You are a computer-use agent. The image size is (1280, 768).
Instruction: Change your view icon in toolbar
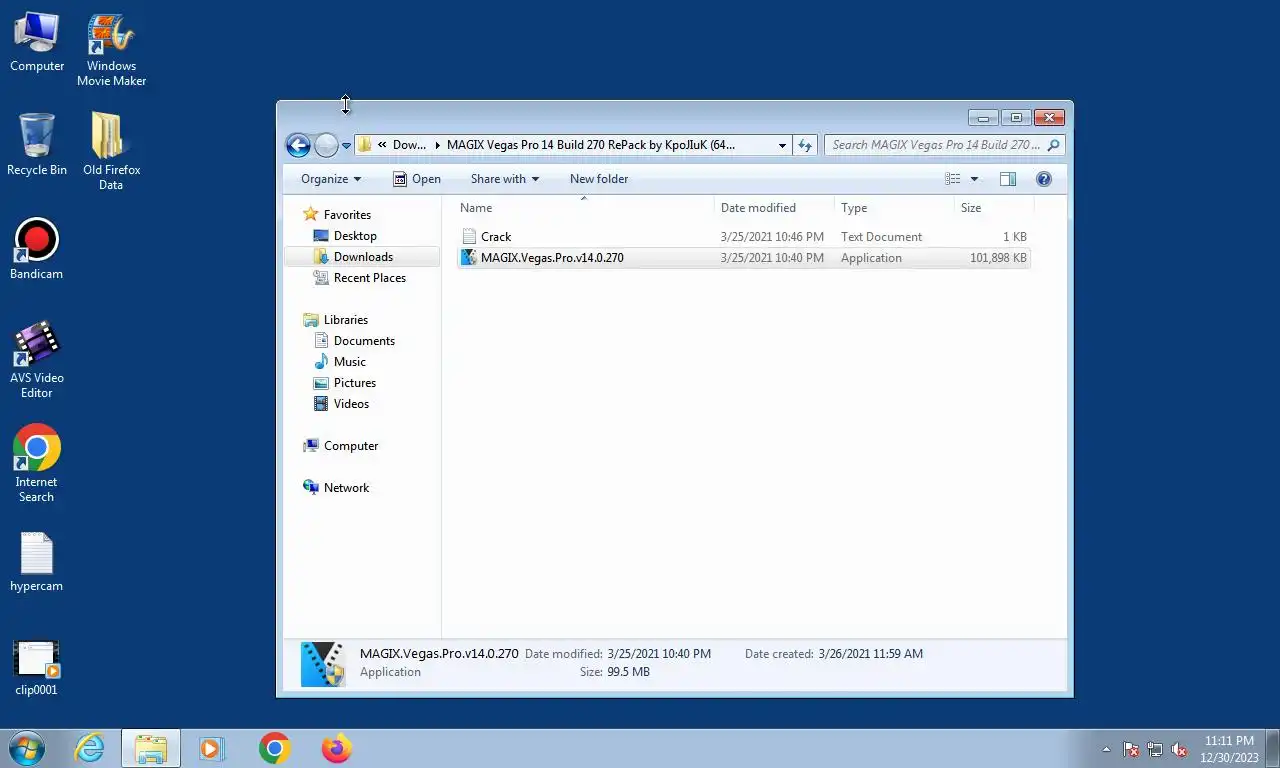tap(953, 179)
